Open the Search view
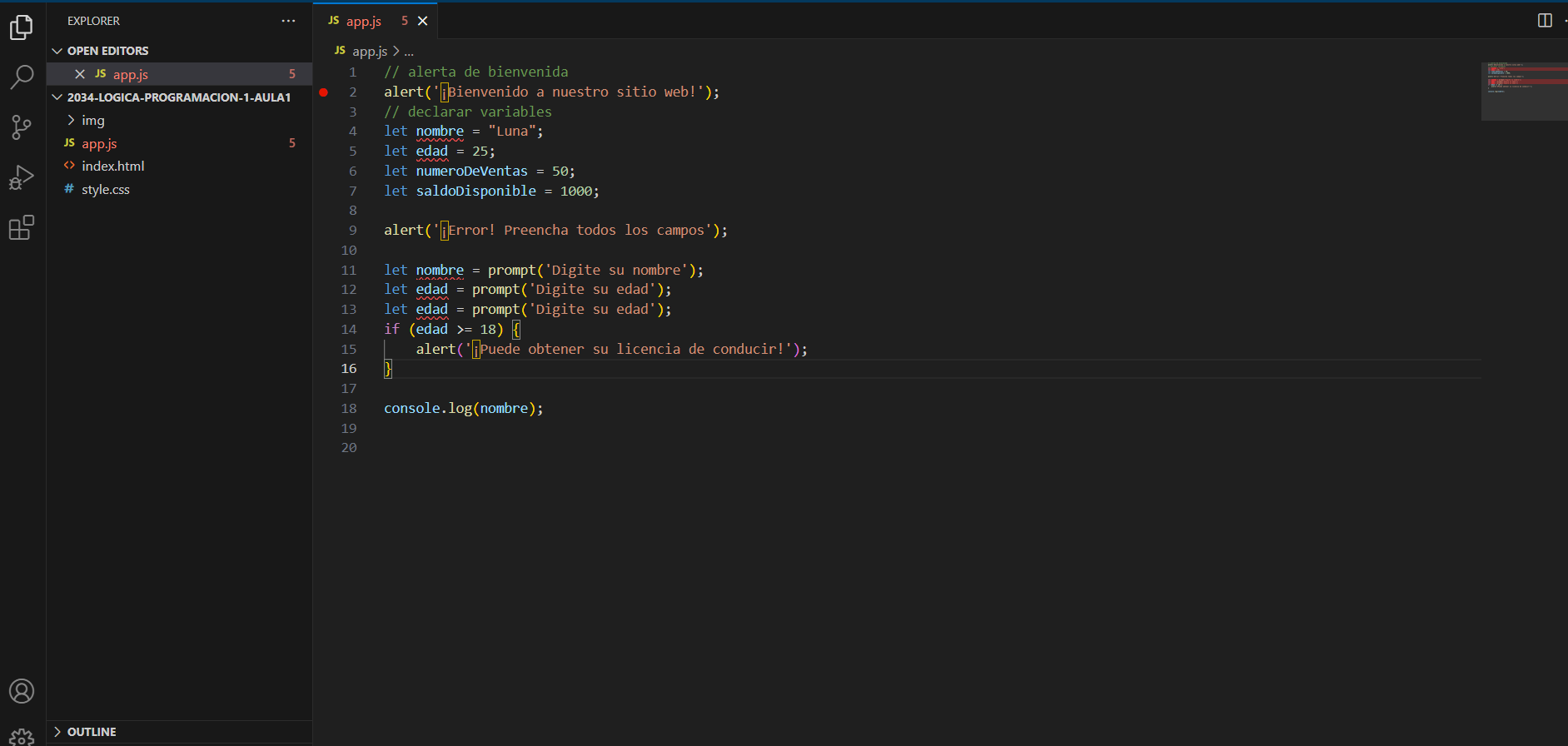 [x=22, y=77]
